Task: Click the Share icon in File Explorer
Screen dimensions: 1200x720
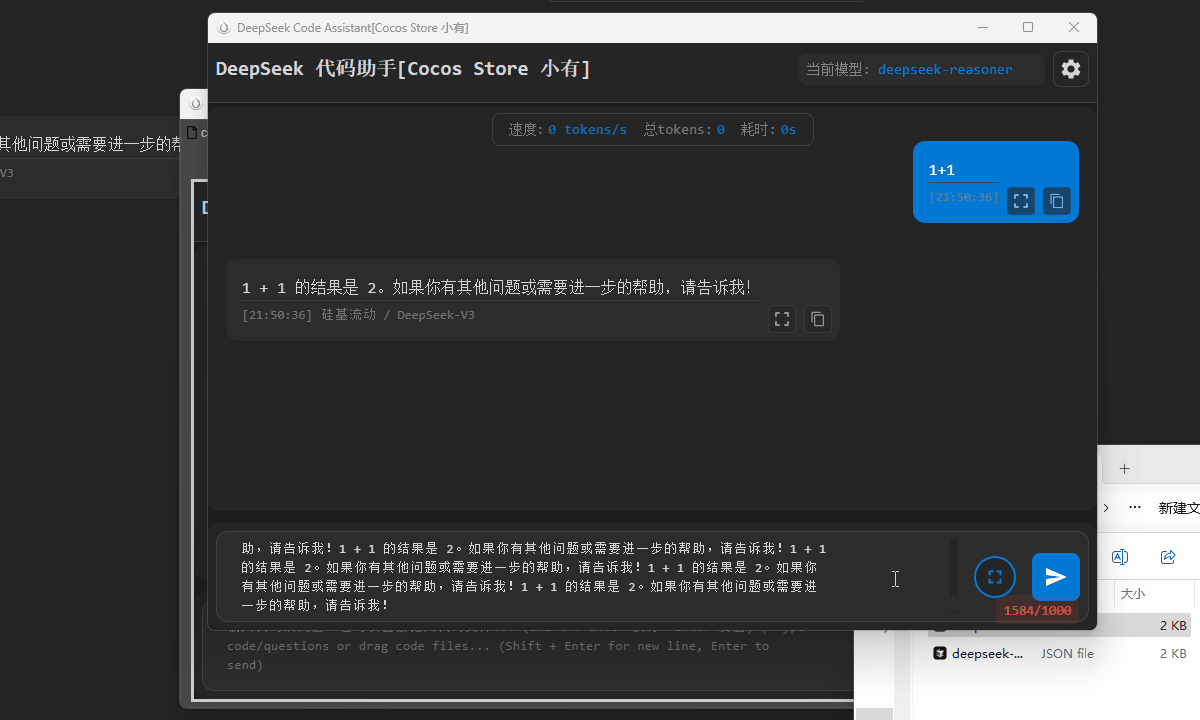Action: click(1168, 557)
